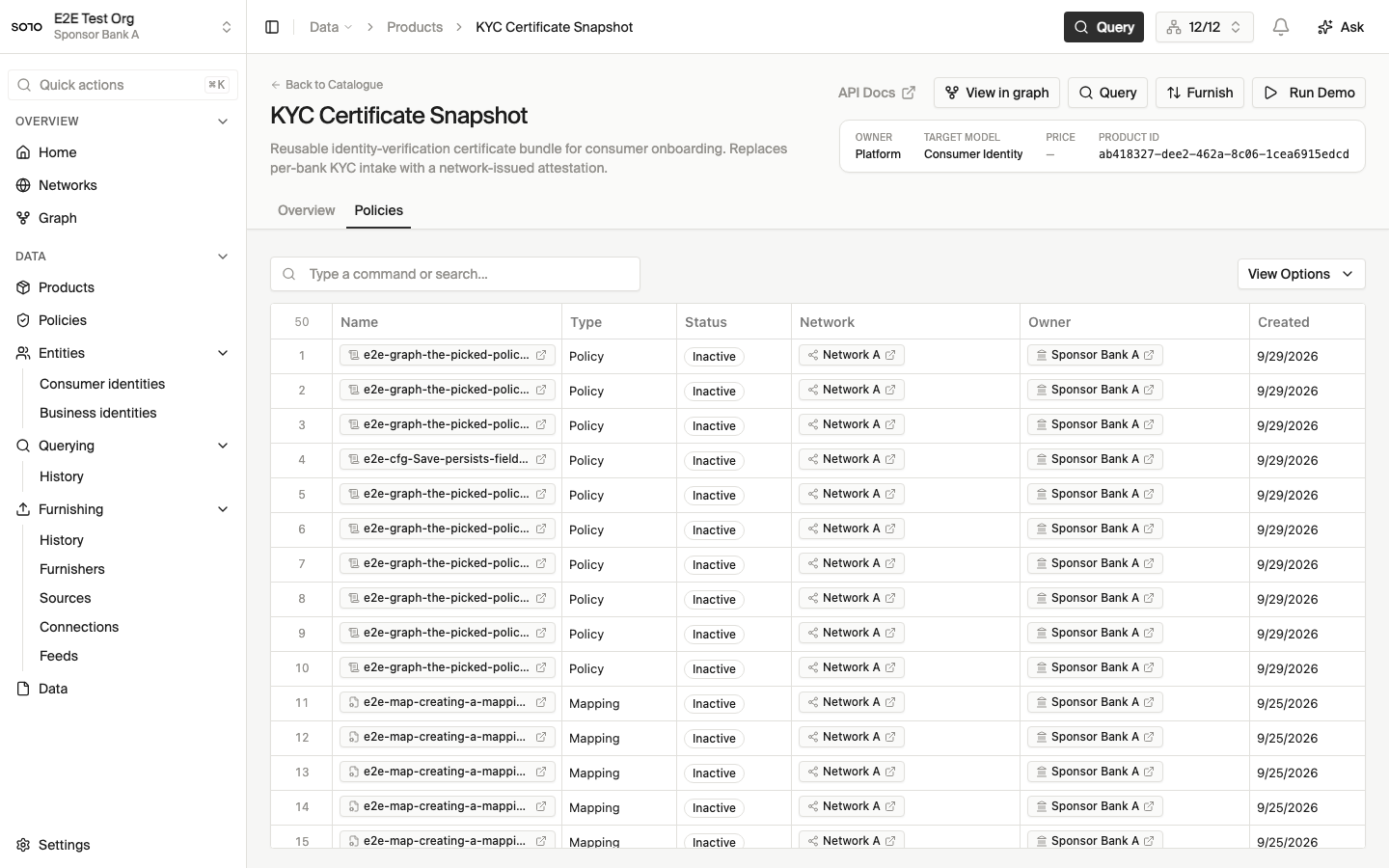
Task: Click the dark Query button in top bar
Action: tap(1103, 27)
